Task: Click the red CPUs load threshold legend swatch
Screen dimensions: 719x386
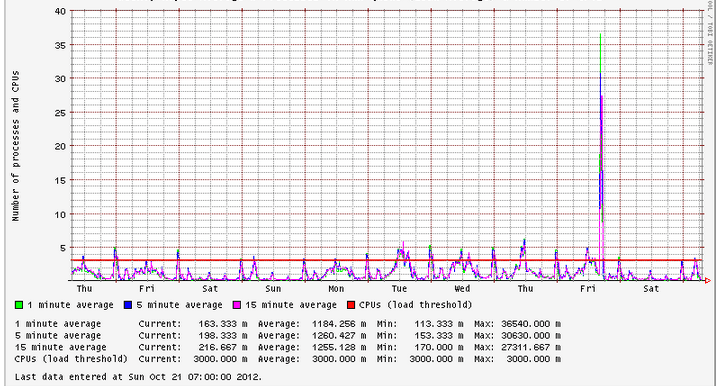Action: click(x=351, y=305)
